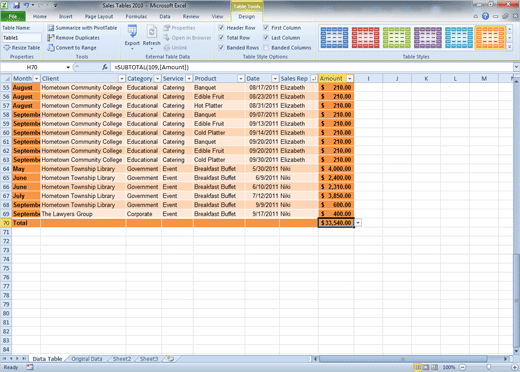Click the Insert Function fx icon
Image resolution: width=520 pixels, height=372 pixels.
point(105,67)
